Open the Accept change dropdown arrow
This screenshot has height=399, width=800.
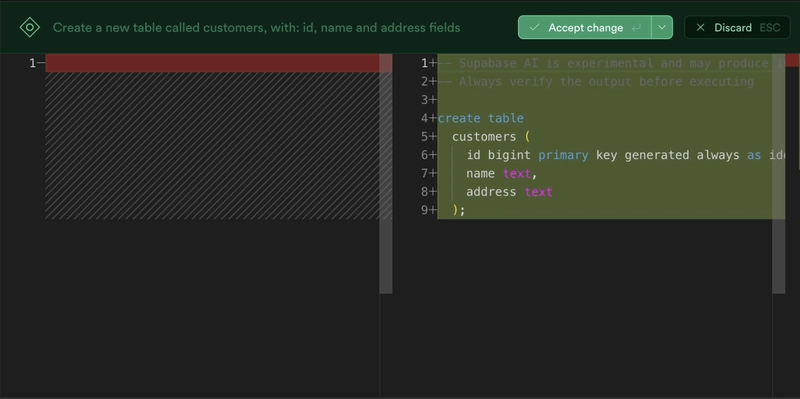(662, 28)
